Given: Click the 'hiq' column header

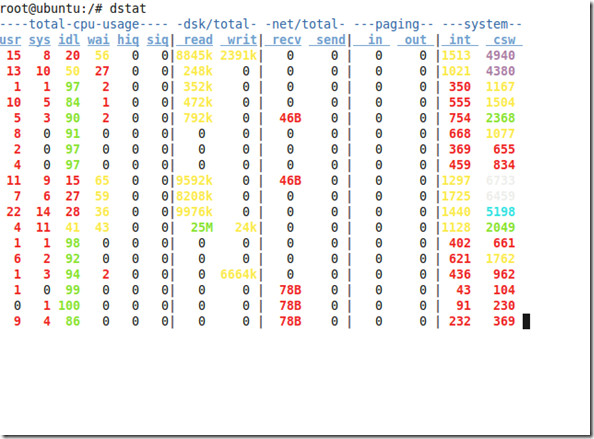Looking at the screenshot, I should (x=128, y=40).
